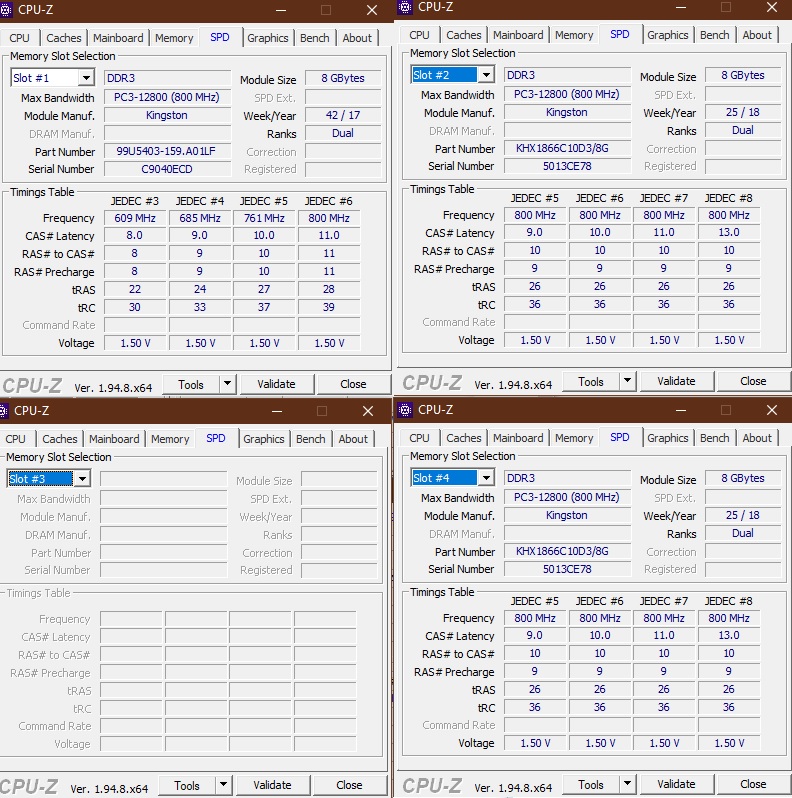Click 609 MHz frequency cell under JEDEC #3
792x798 pixels.
pyautogui.click(x=135, y=218)
